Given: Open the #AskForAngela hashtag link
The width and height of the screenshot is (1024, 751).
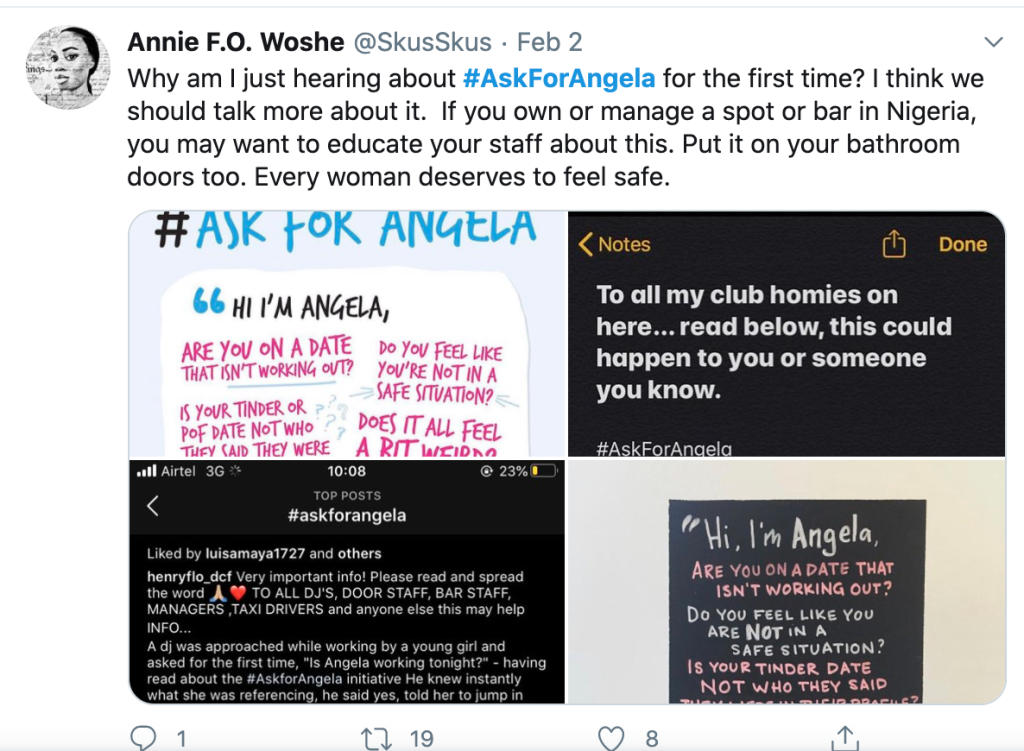Looking at the screenshot, I should 559,78.
